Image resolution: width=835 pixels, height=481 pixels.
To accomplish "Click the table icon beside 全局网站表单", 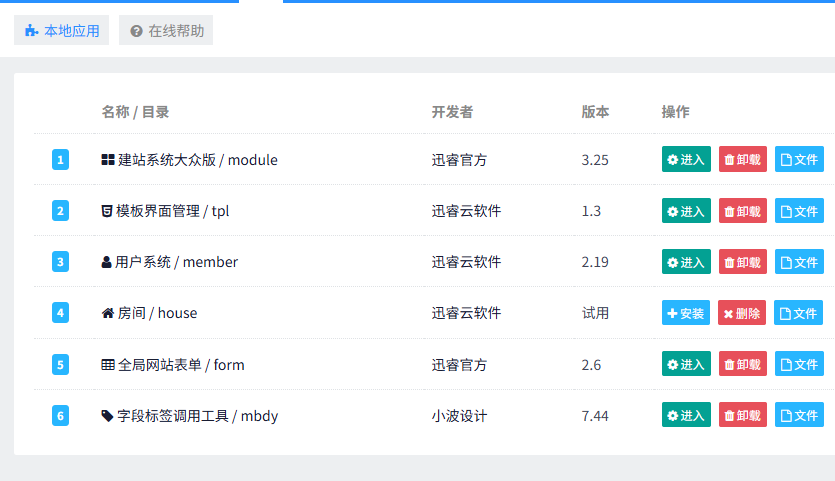I will tap(108, 365).
